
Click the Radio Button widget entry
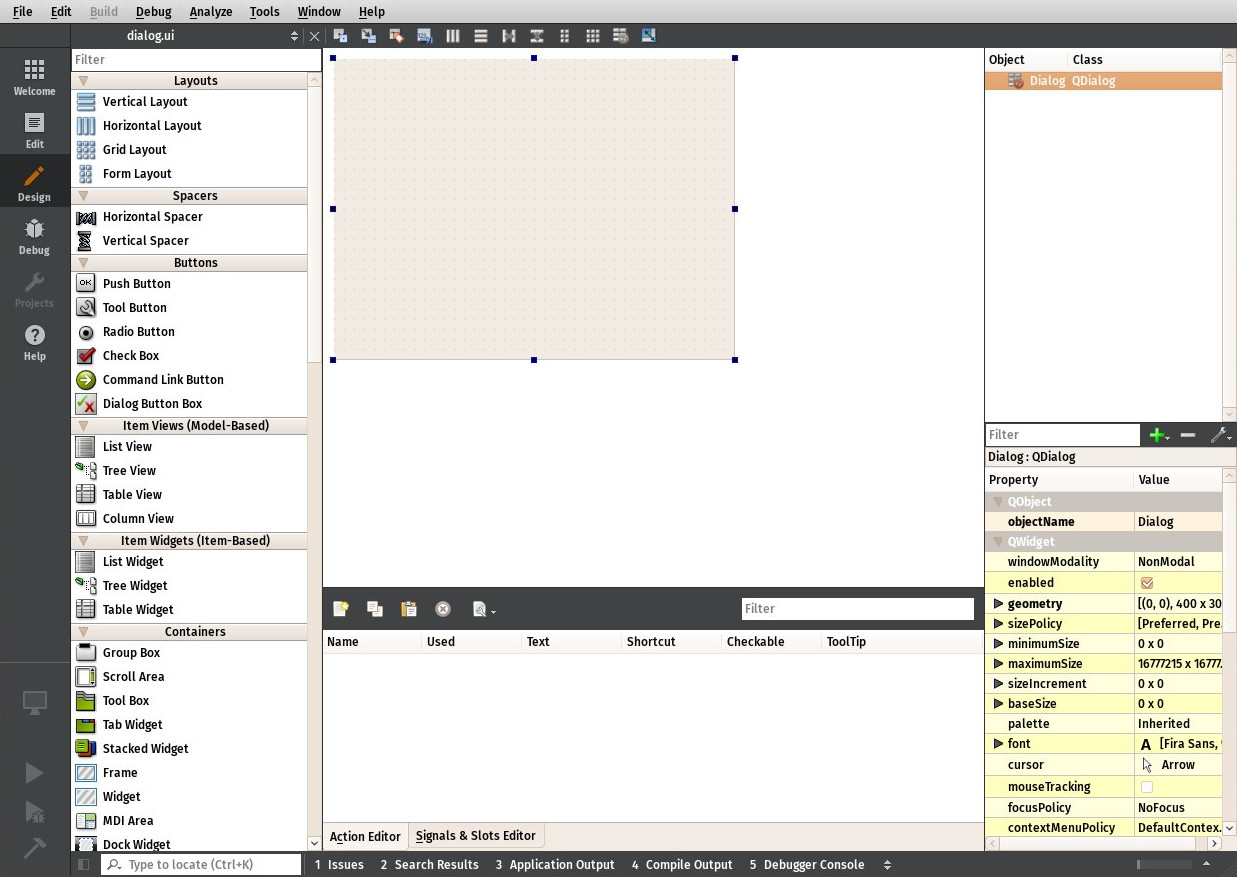pyautogui.click(x=139, y=331)
